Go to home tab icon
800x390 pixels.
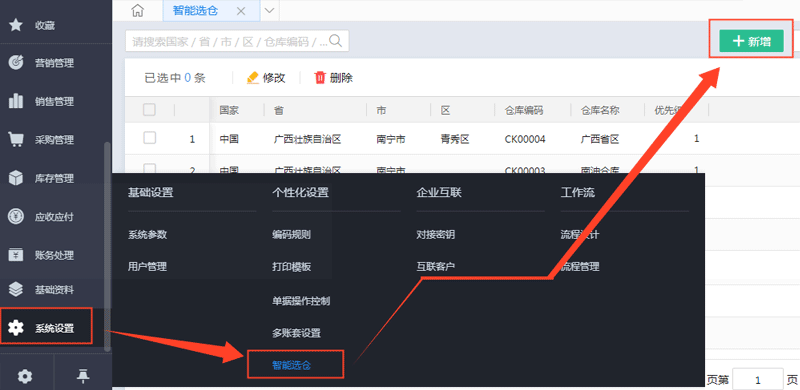click(x=137, y=11)
